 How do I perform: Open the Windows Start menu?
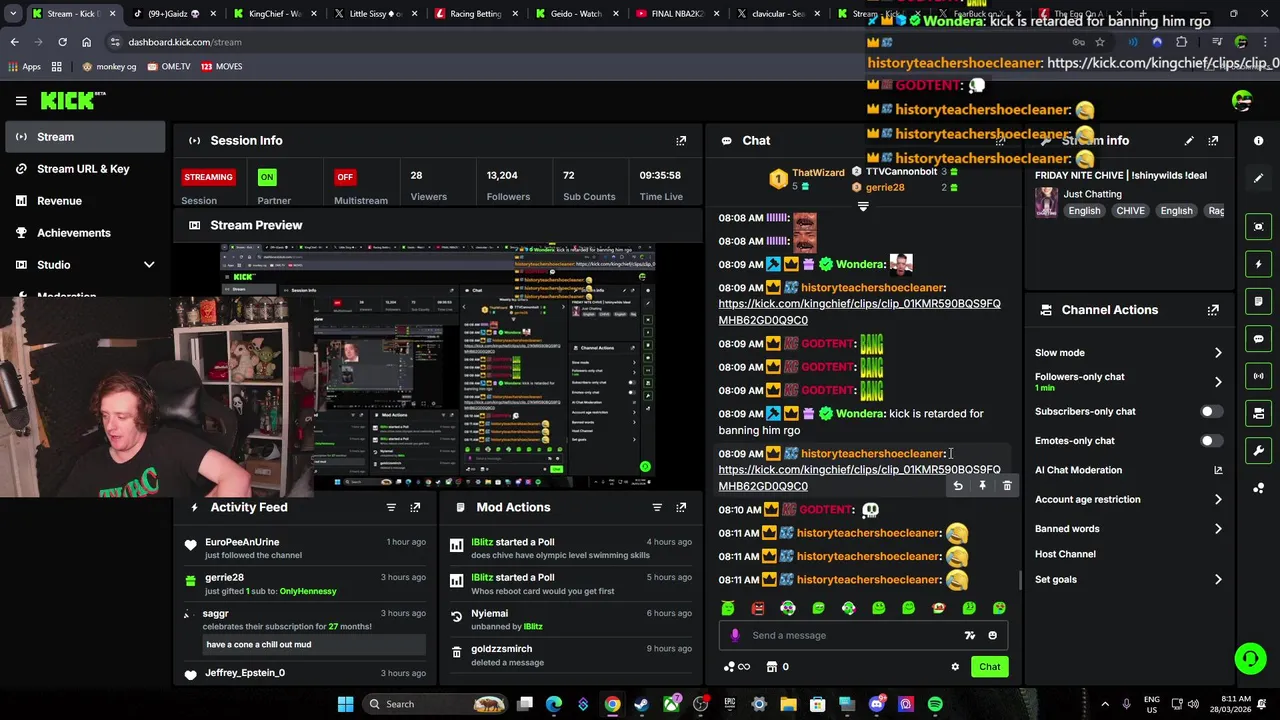pos(345,704)
